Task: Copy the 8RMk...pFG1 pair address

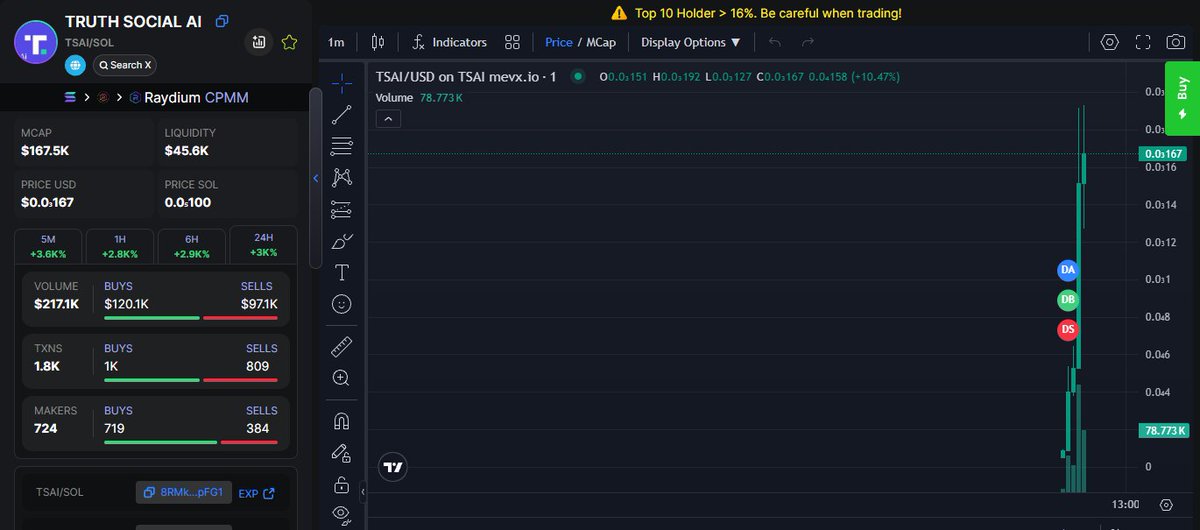Action: pos(184,492)
